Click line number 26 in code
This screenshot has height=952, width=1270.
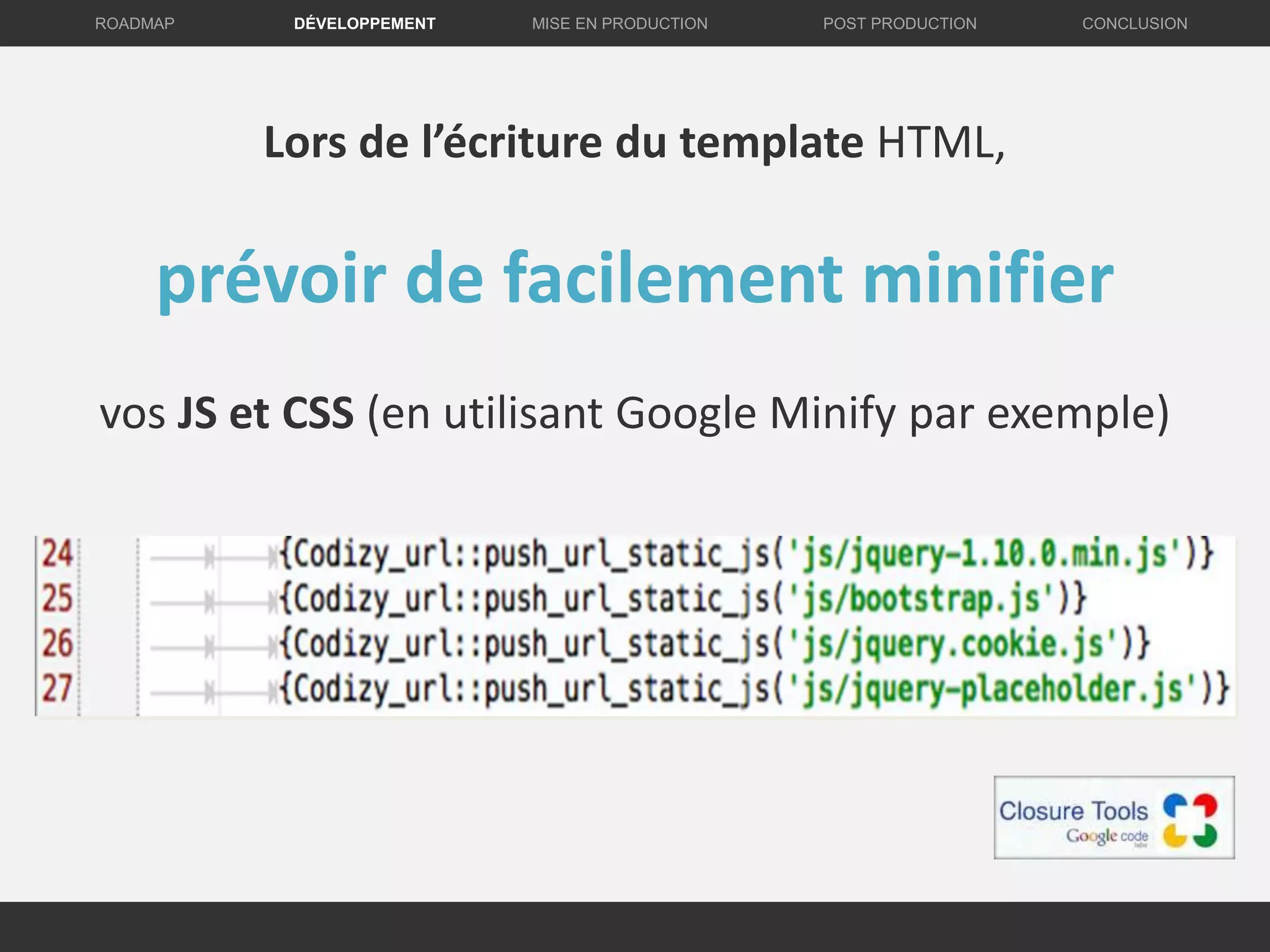(57, 643)
